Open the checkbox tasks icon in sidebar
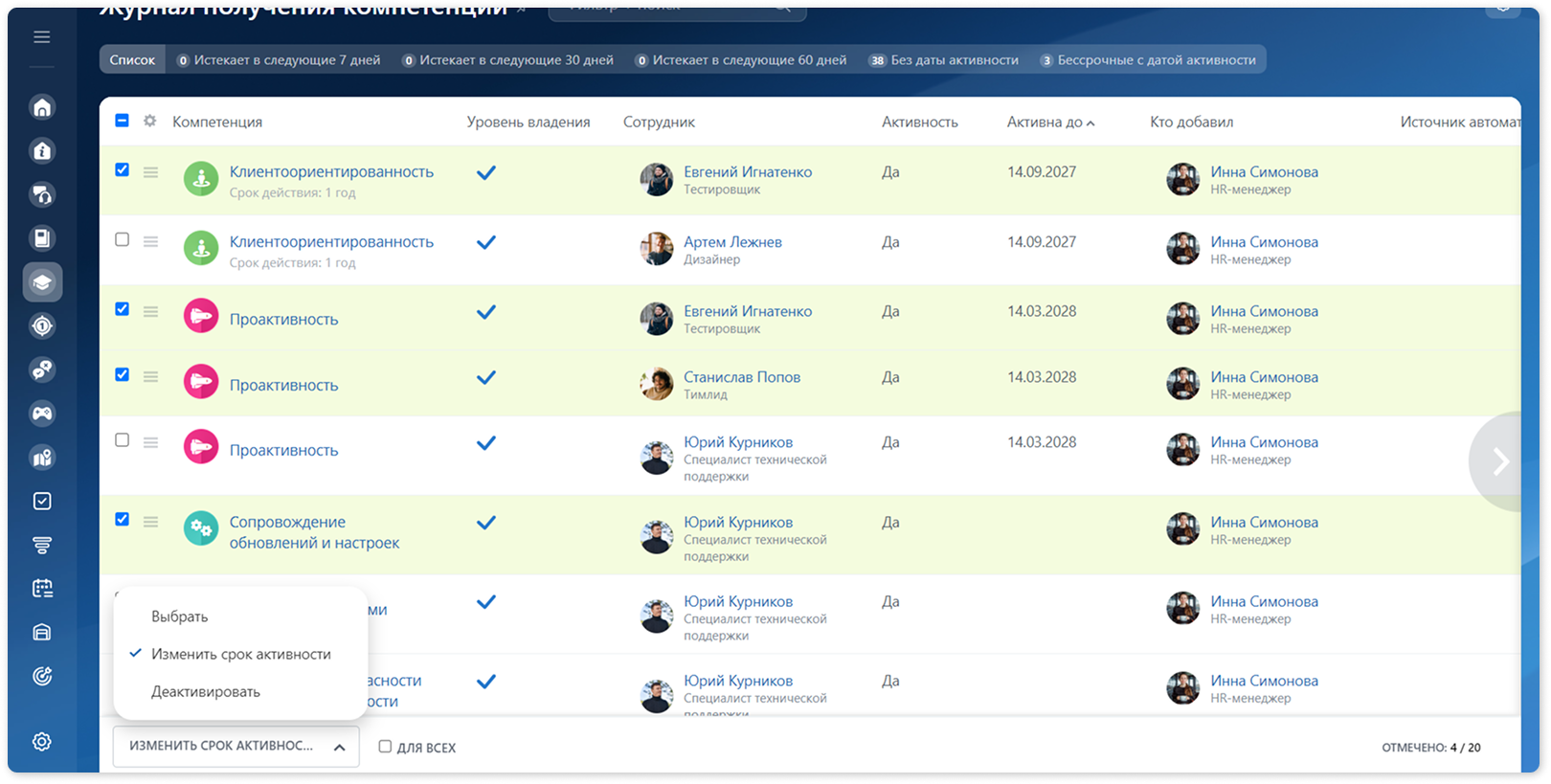1551x784 pixels. (x=42, y=501)
